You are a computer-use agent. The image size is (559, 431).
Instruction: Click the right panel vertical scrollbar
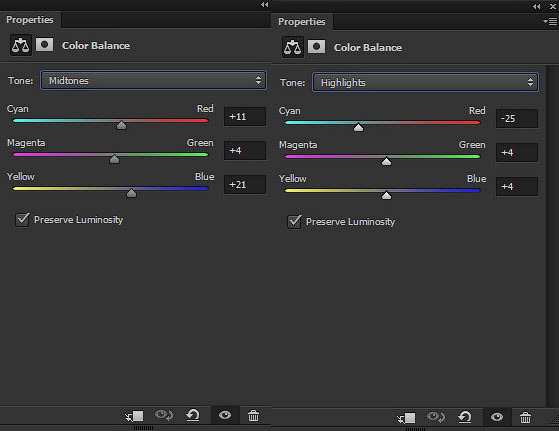(552, 235)
